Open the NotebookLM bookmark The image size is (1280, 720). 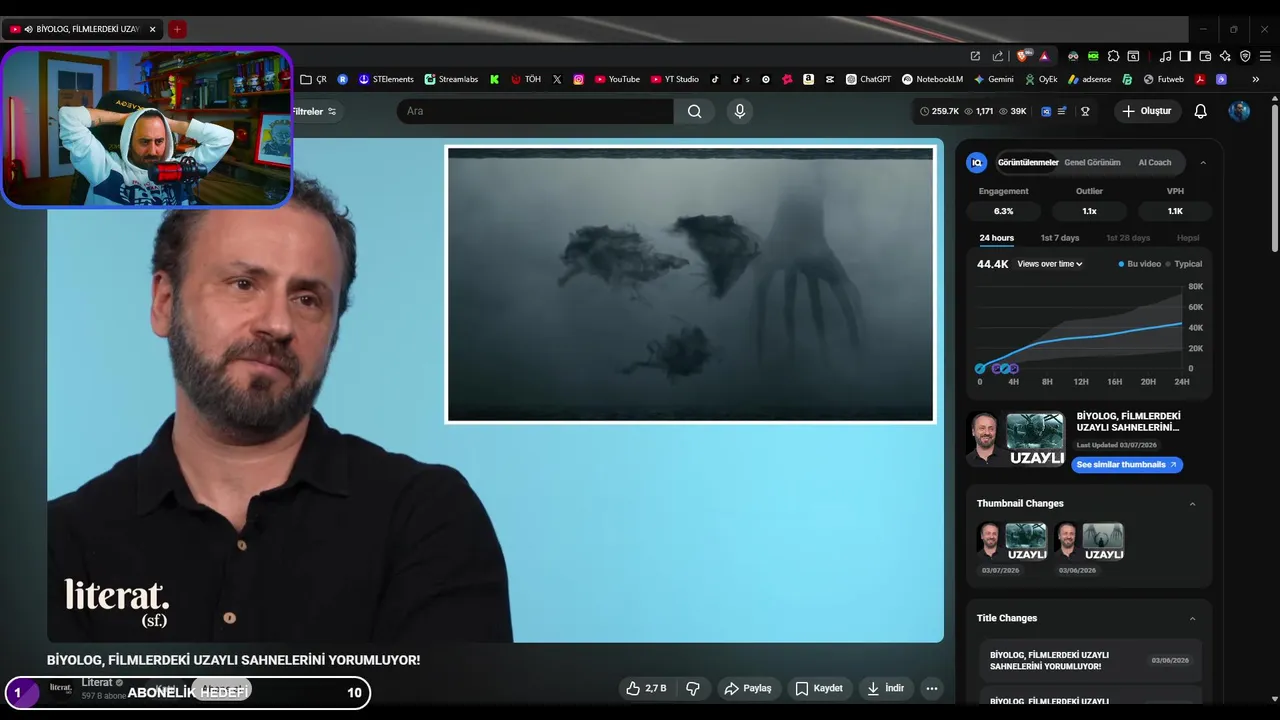coord(932,79)
